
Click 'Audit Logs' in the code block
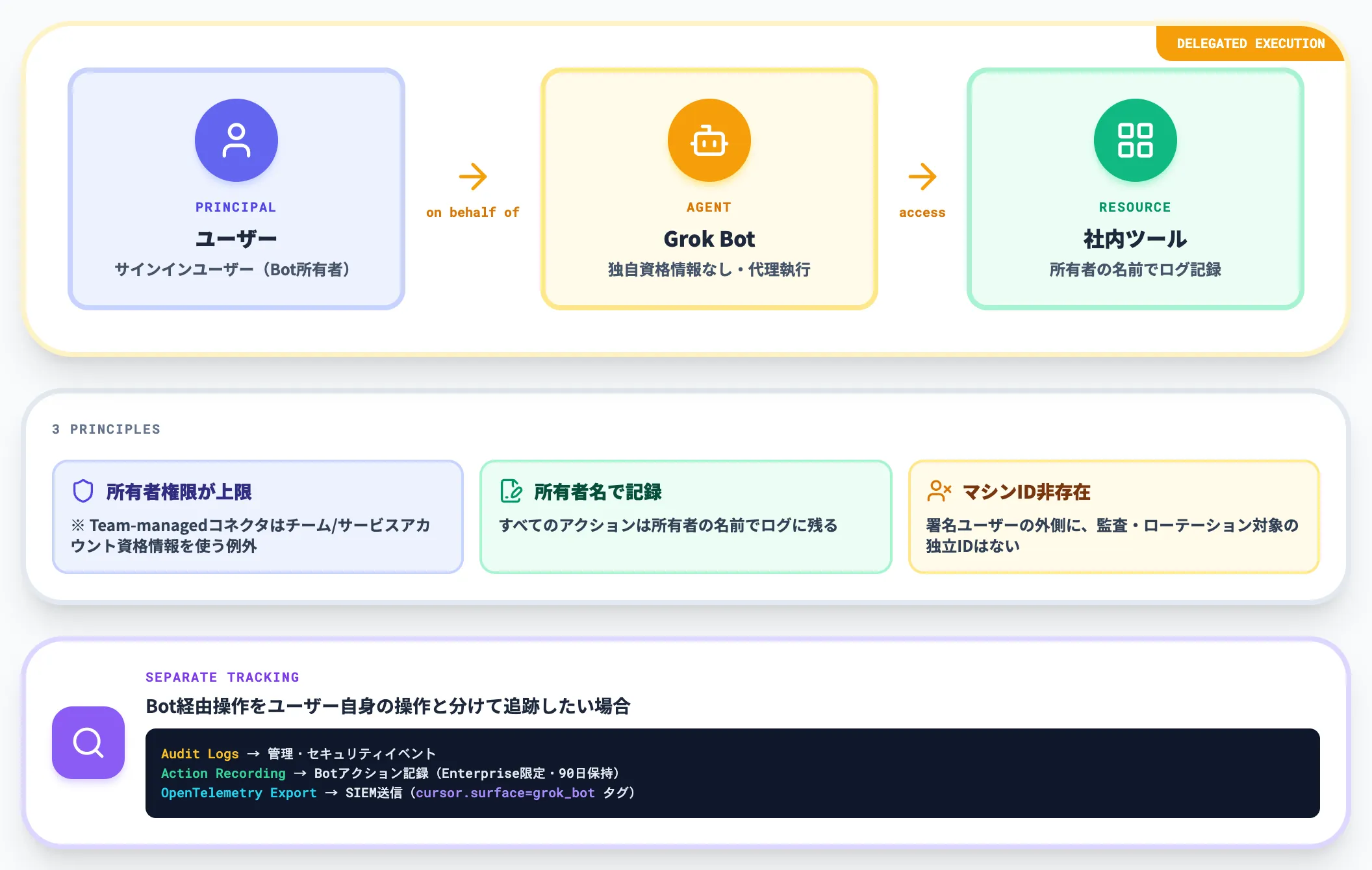[200, 754]
